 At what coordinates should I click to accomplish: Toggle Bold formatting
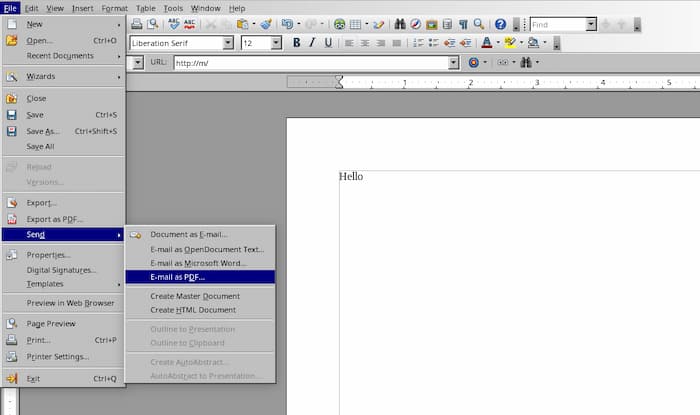click(x=297, y=43)
